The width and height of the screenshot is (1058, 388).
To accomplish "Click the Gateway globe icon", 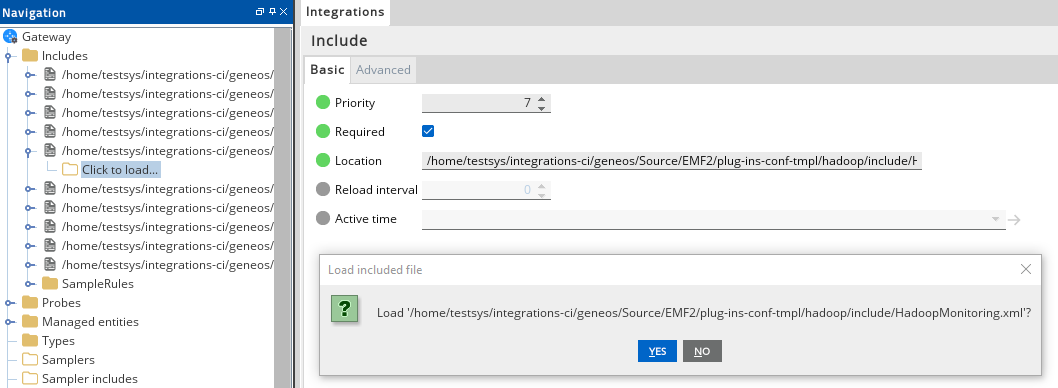I will point(9,36).
